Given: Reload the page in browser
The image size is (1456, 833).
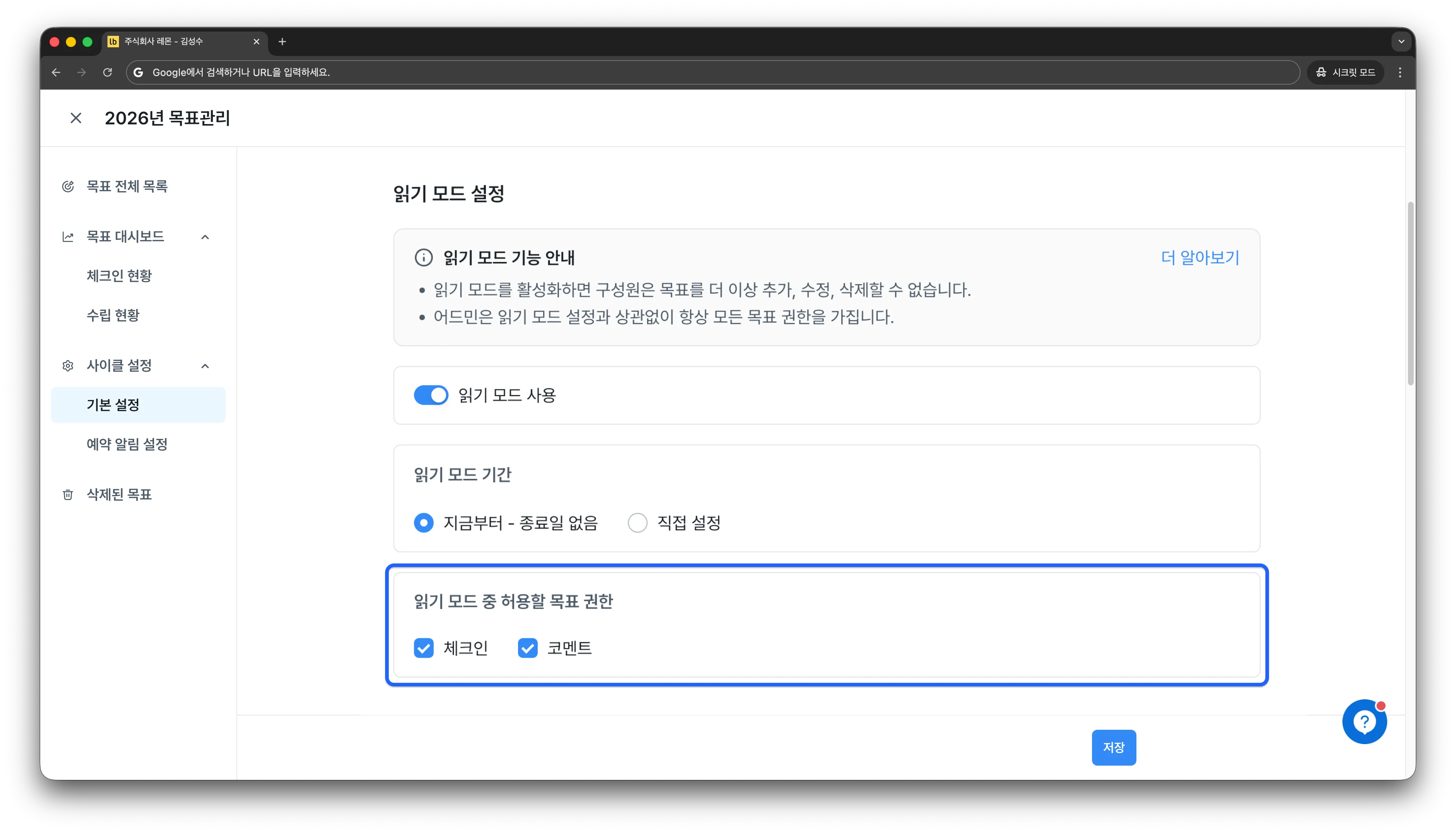Looking at the screenshot, I should click(107, 72).
